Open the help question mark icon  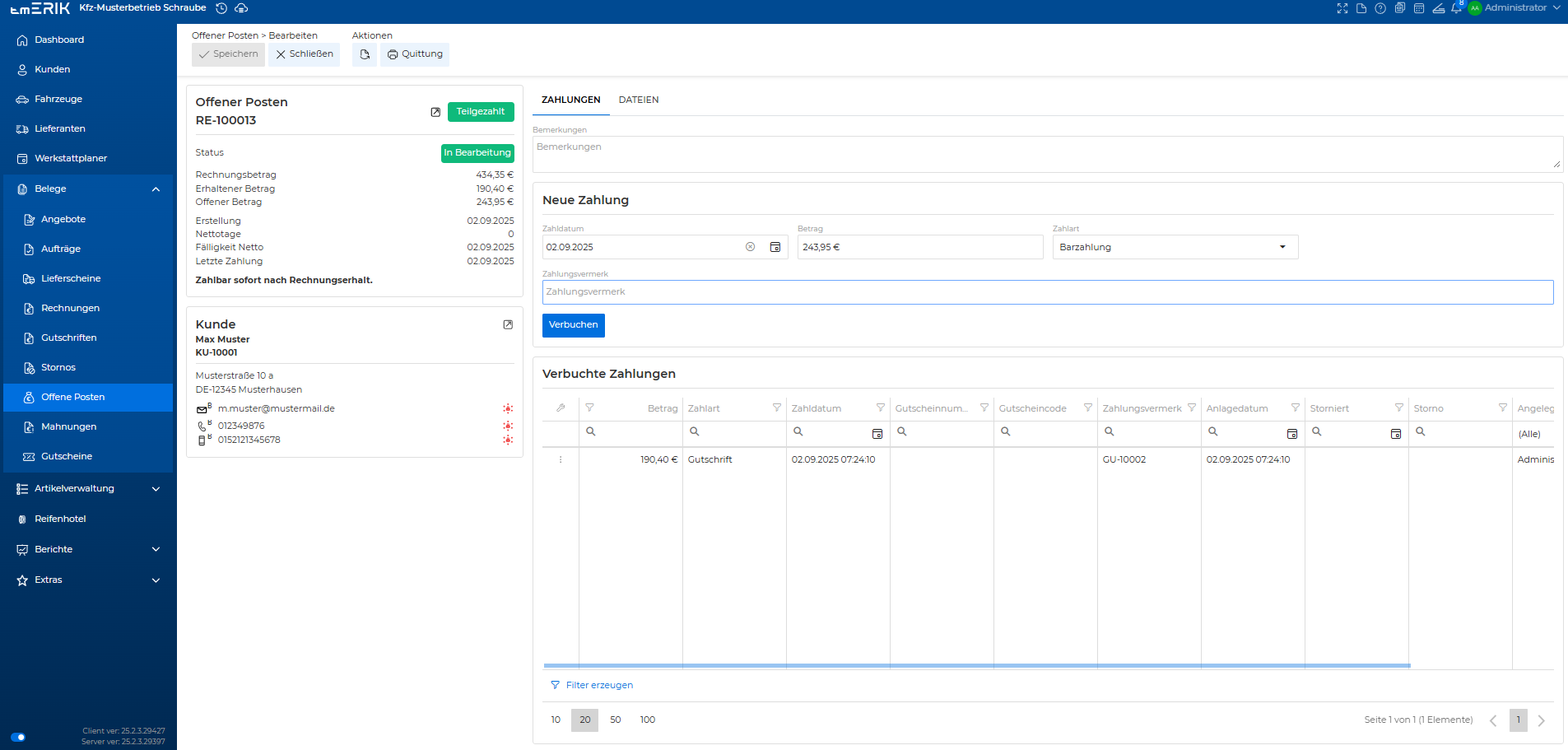[x=1380, y=8]
